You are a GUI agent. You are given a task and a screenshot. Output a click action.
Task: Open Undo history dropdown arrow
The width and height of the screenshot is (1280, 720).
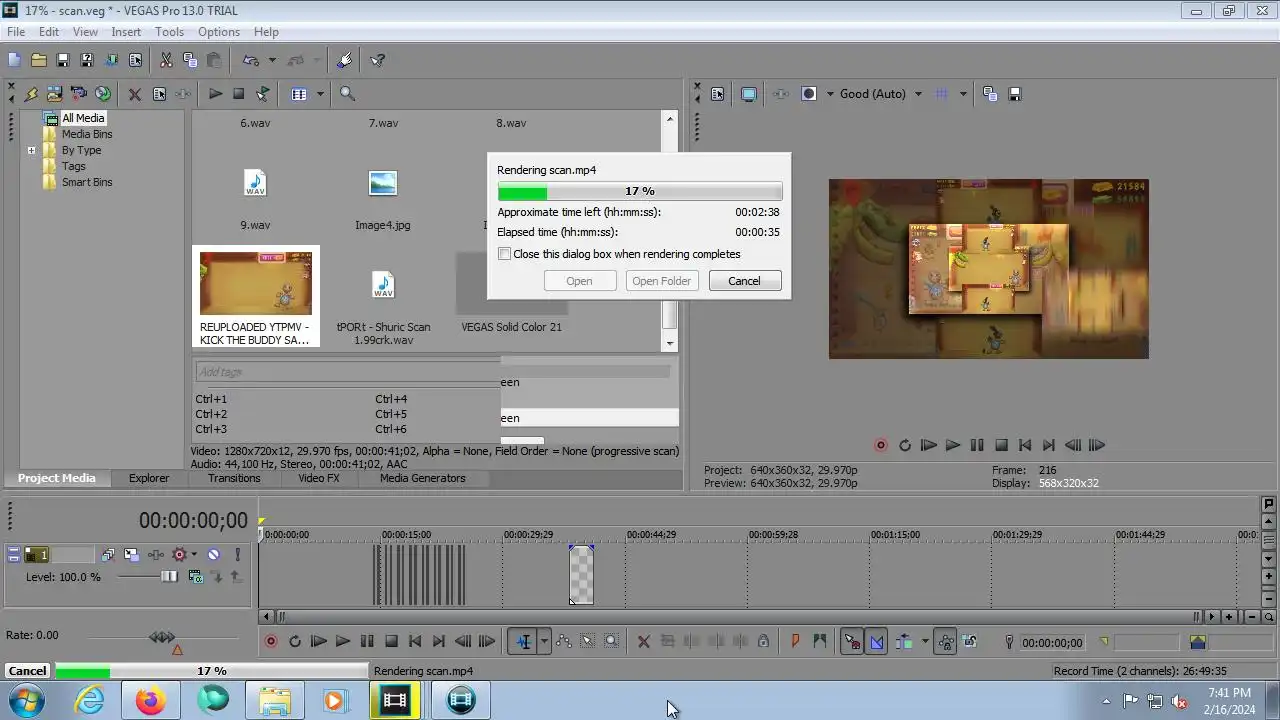tap(272, 60)
